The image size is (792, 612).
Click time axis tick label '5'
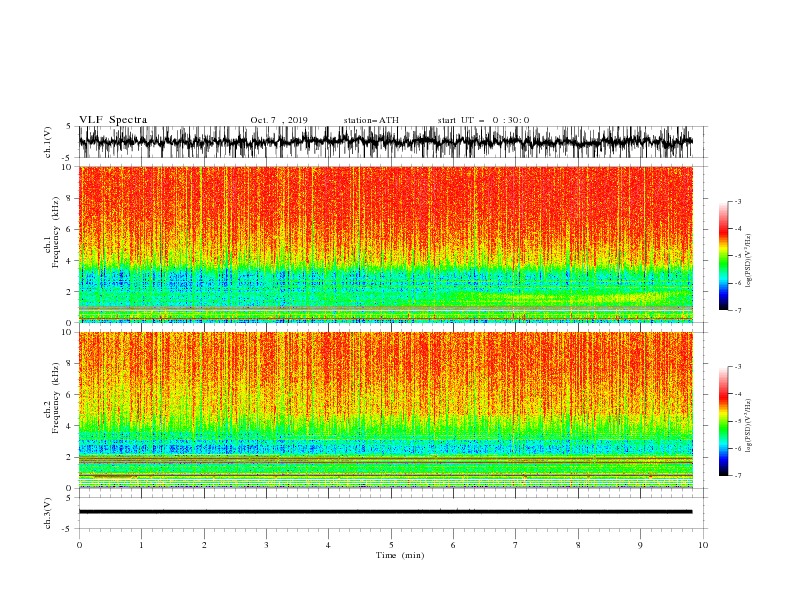(391, 545)
